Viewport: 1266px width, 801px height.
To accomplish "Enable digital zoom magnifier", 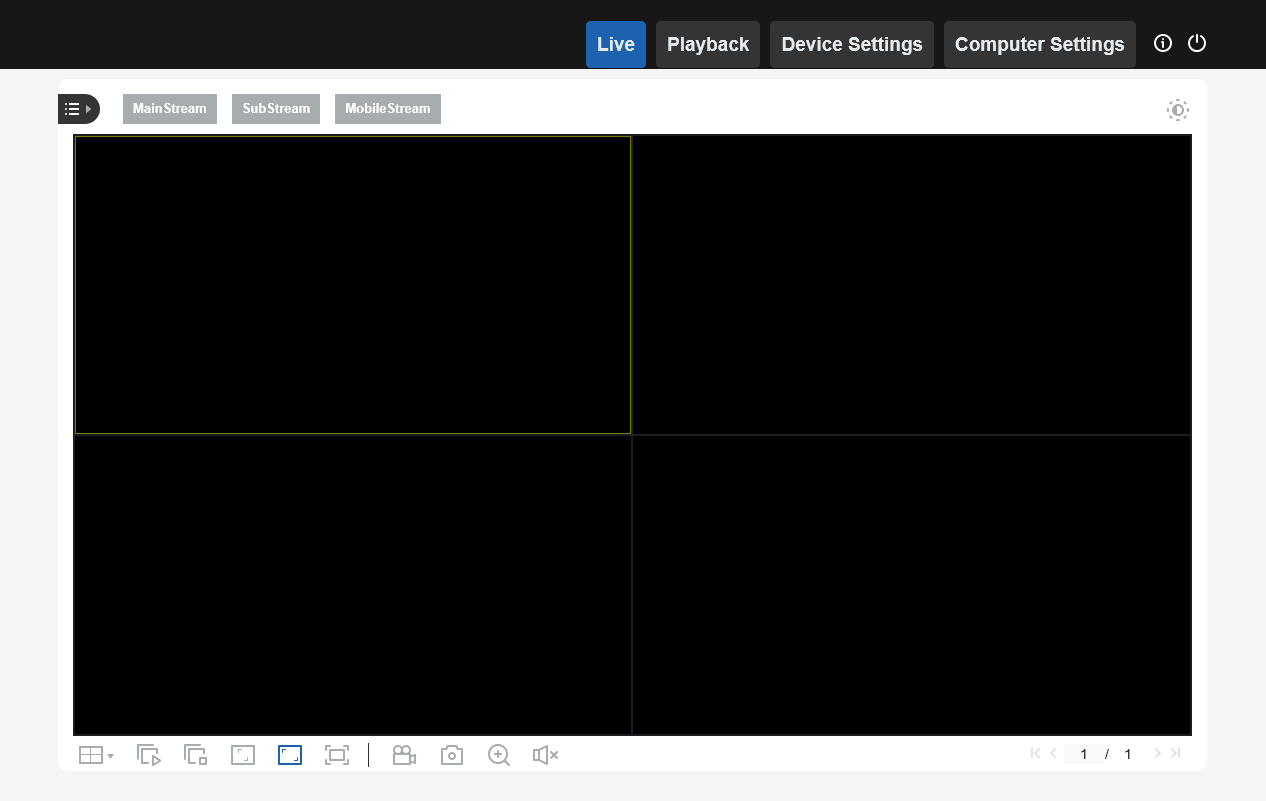I will (x=499, y=755).
